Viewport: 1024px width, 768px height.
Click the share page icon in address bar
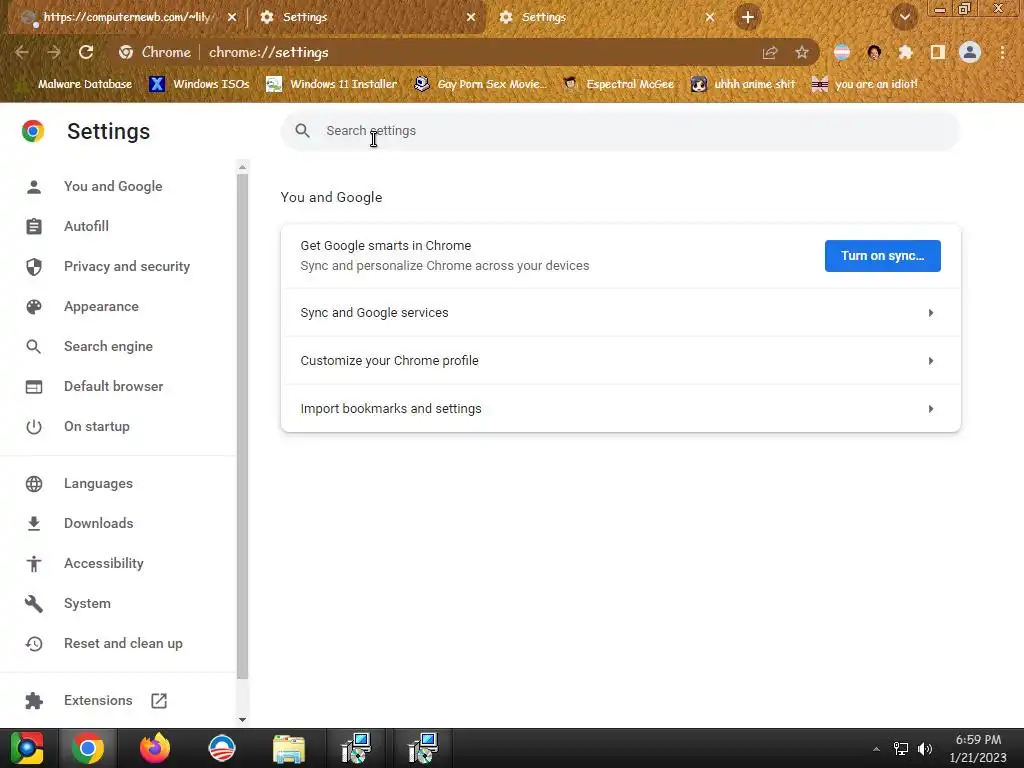click(770, 53)
